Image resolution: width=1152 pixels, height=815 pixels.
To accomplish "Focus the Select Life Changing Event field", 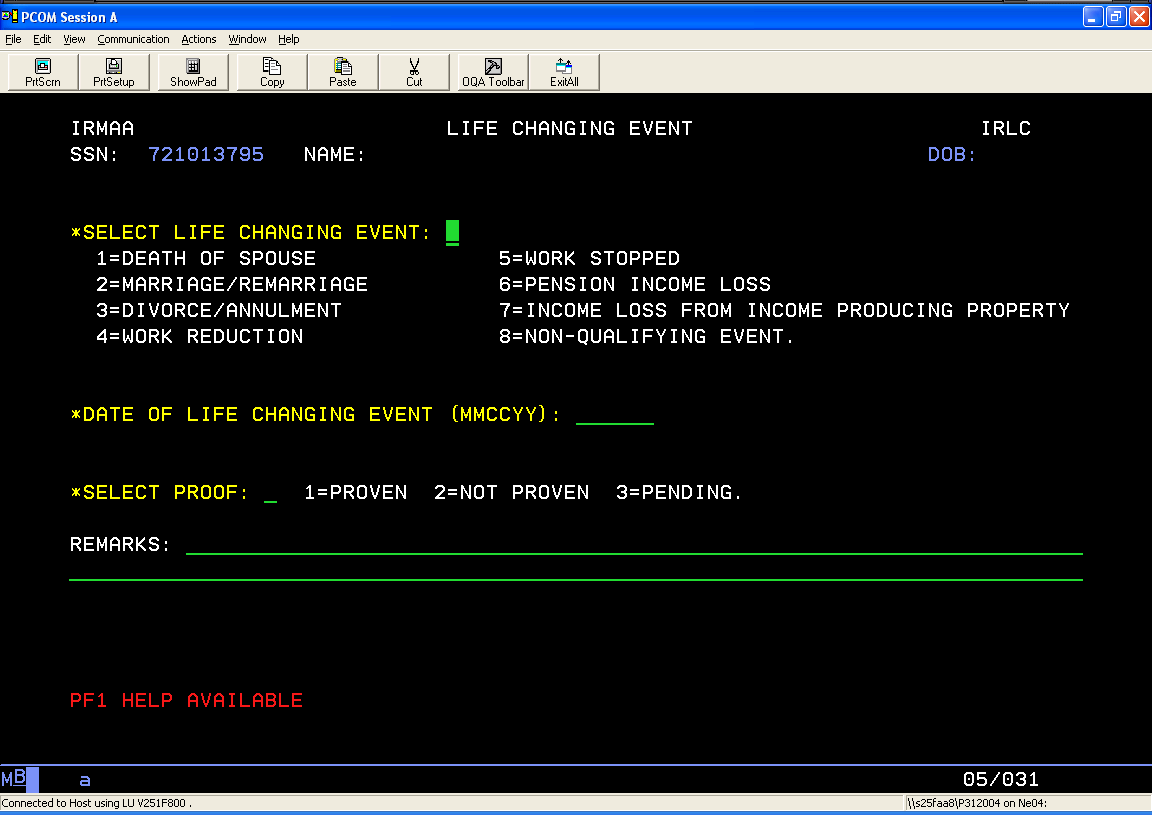I will coord(452,233).
